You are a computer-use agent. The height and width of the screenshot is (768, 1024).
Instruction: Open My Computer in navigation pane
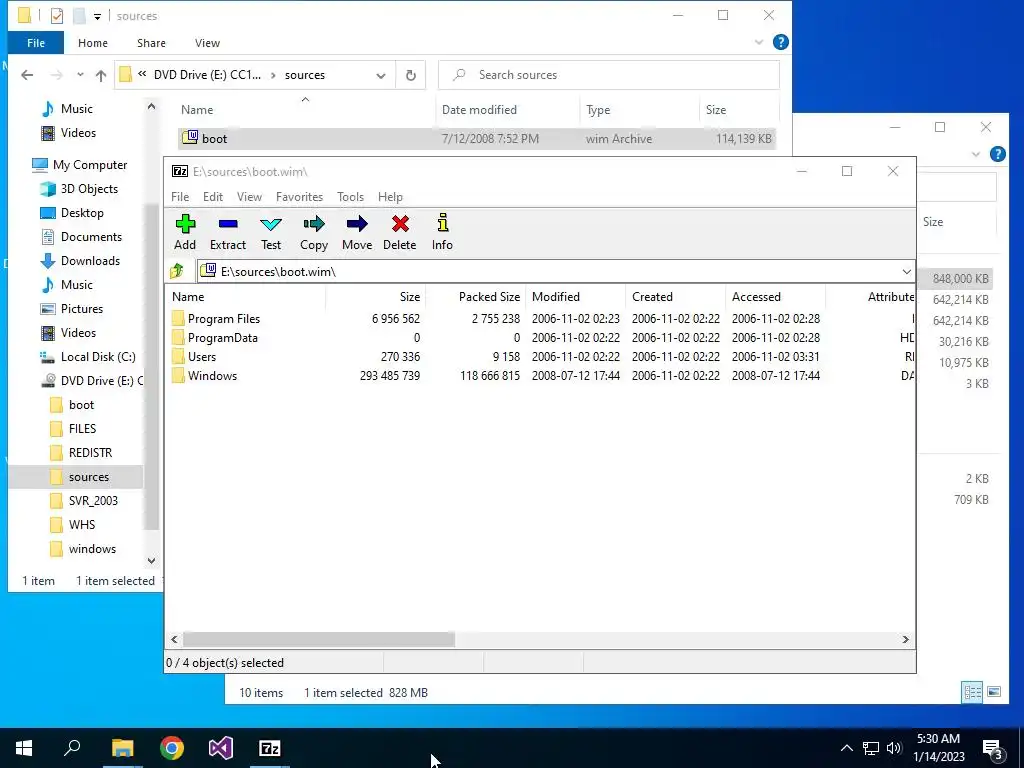click(80, 165)
